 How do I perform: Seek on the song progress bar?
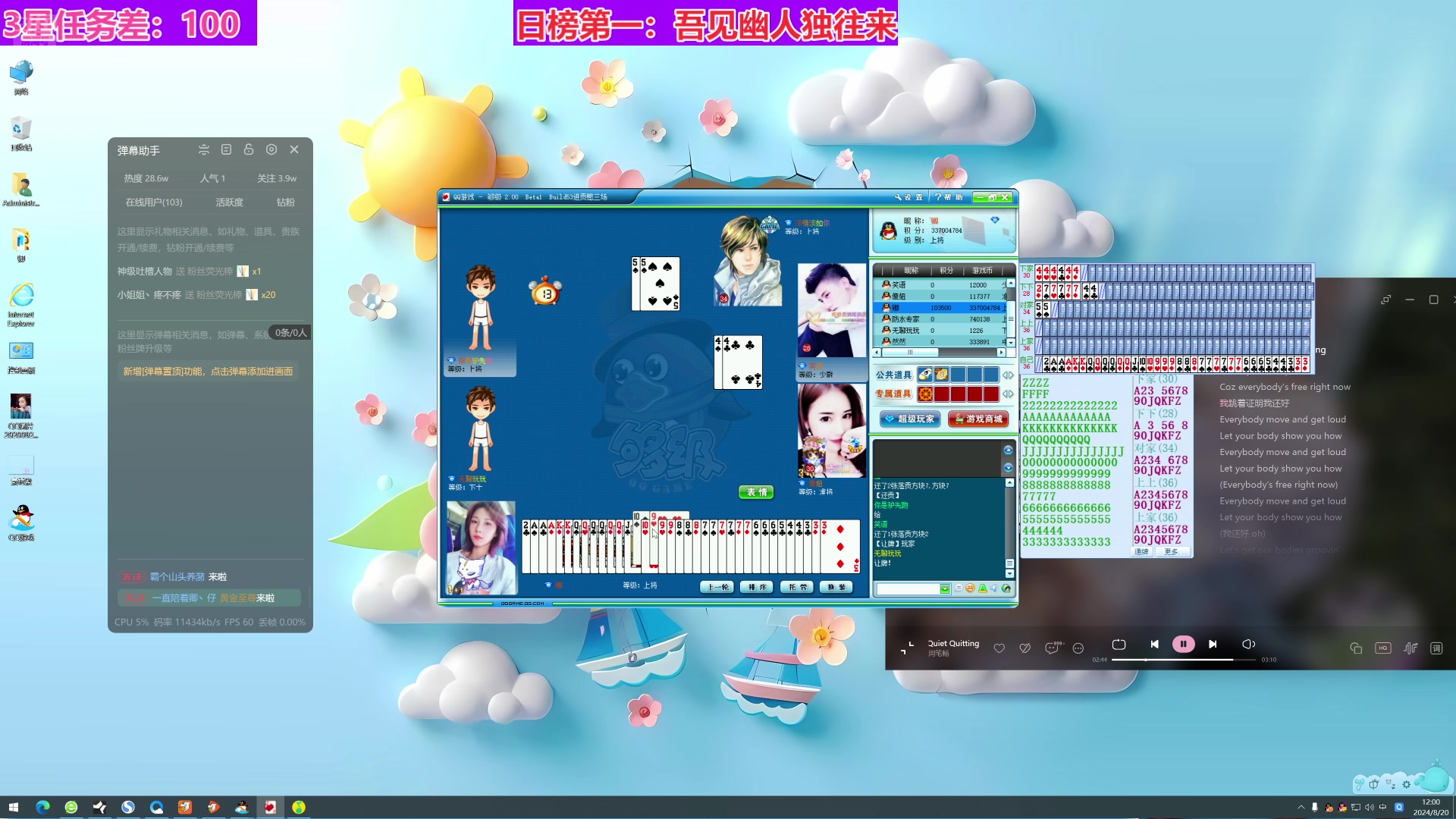[x=1184, y=660]
